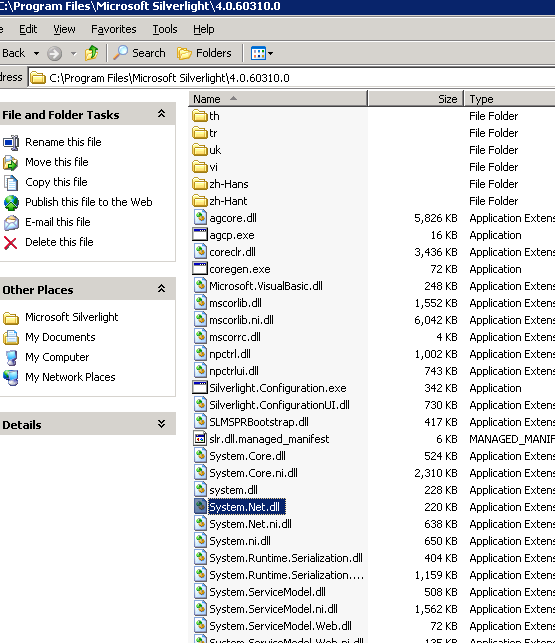Select the npctrlui.dll file name

tap(234, 371)
